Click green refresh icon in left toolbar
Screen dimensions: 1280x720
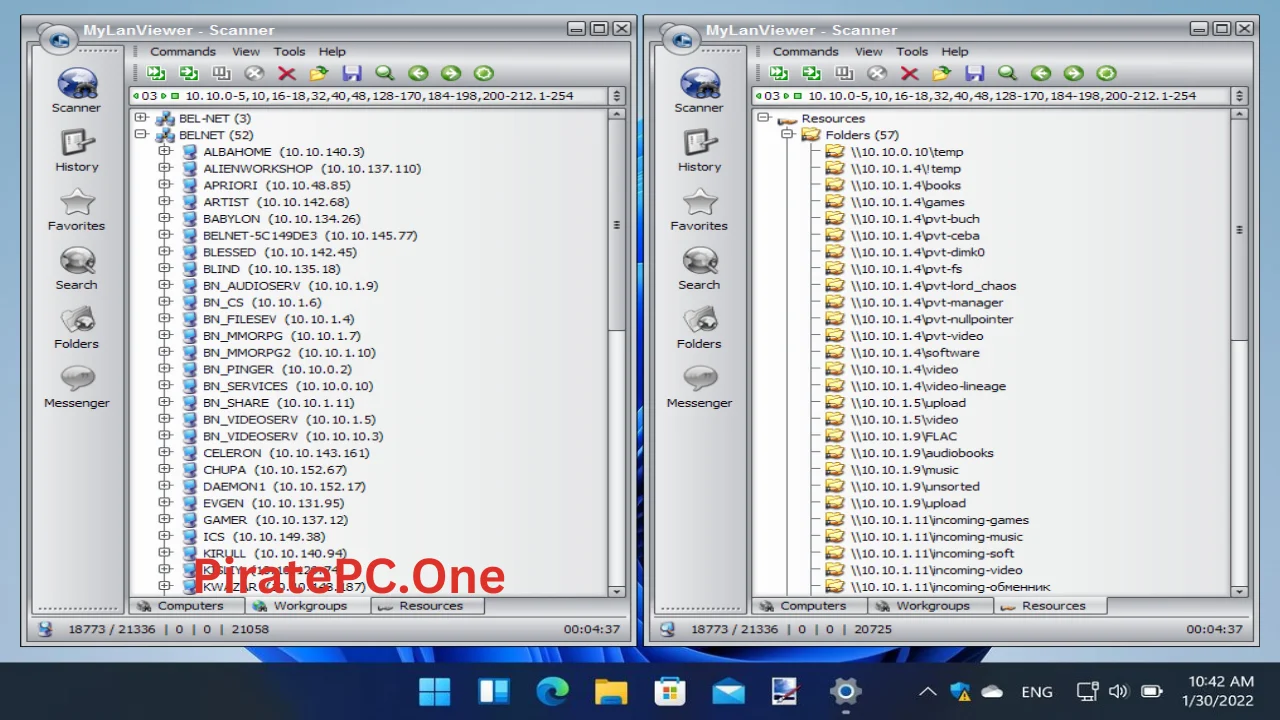(x=484, y=73)
